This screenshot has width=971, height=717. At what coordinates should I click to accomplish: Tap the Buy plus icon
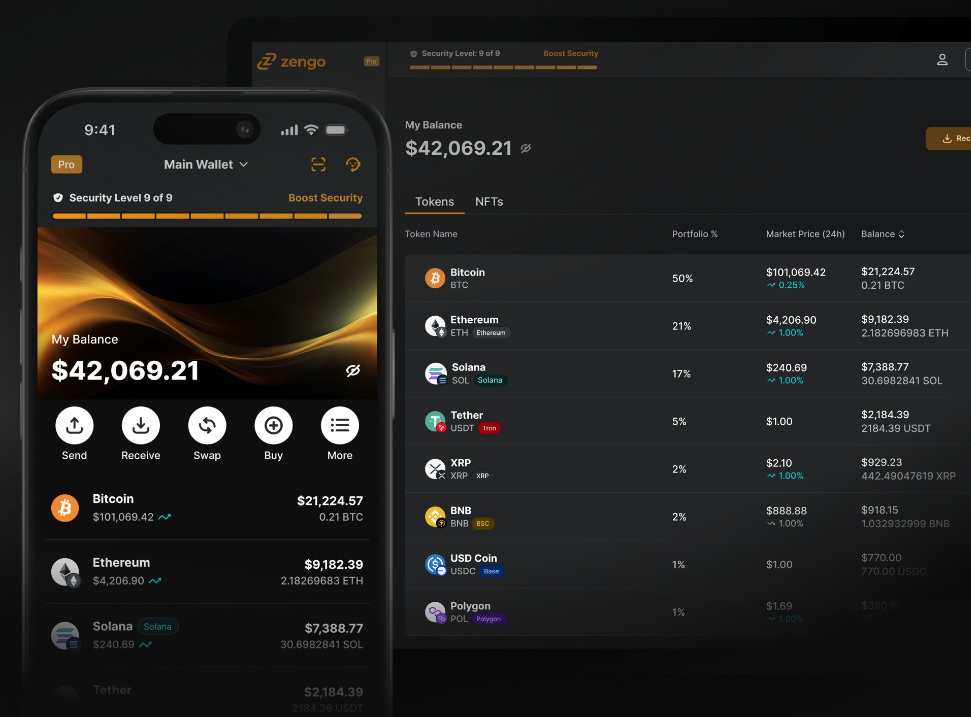coord(273,425)
